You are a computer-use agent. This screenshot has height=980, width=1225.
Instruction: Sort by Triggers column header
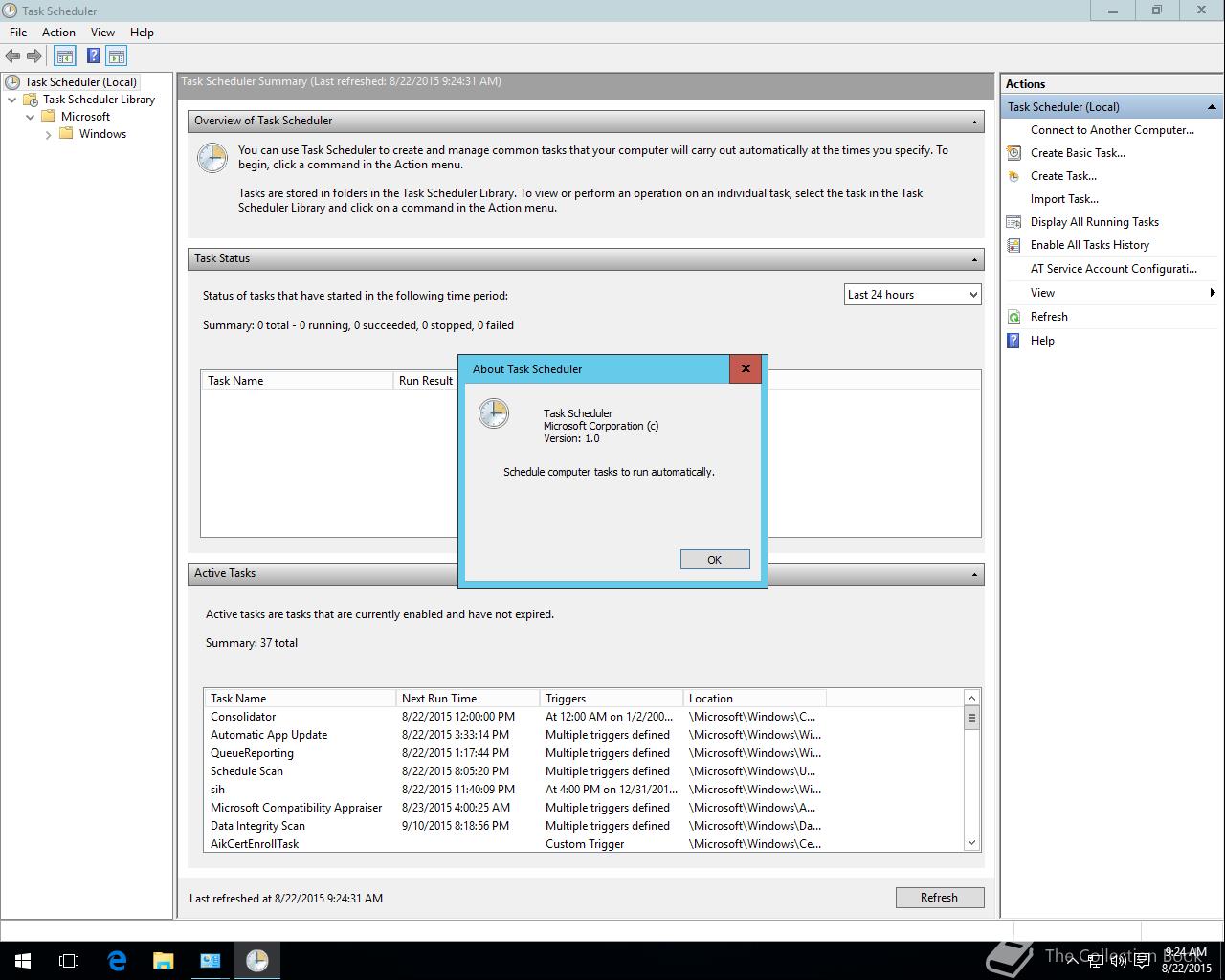611,699
